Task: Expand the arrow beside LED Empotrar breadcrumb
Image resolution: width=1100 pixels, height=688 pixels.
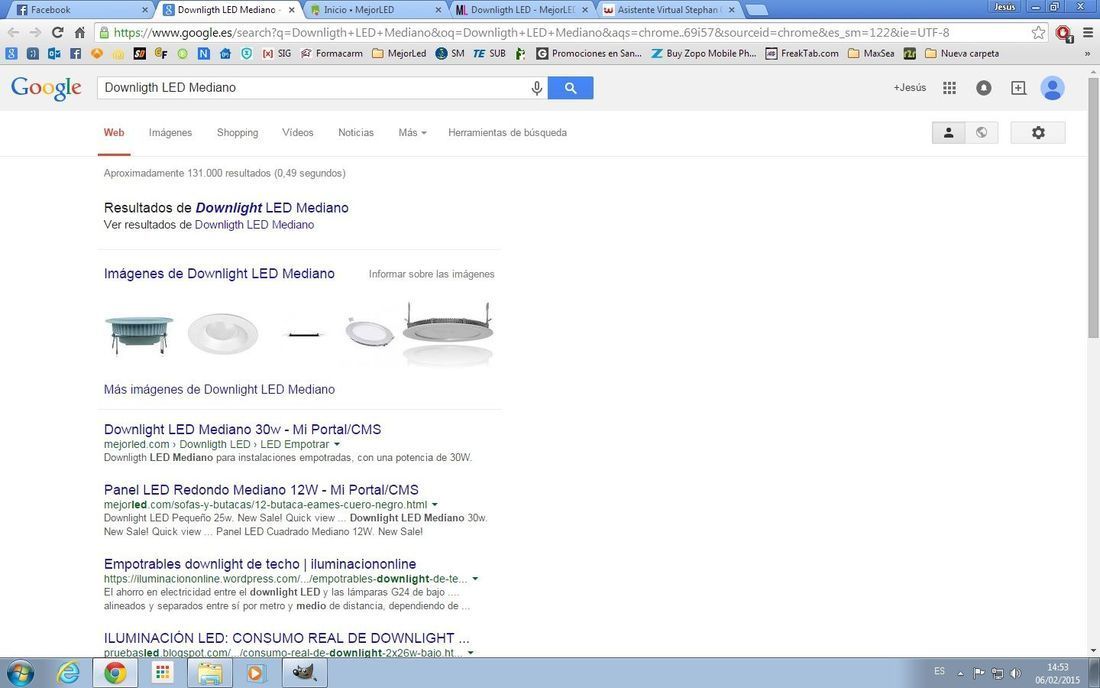Action: click(x=337, y=445)
